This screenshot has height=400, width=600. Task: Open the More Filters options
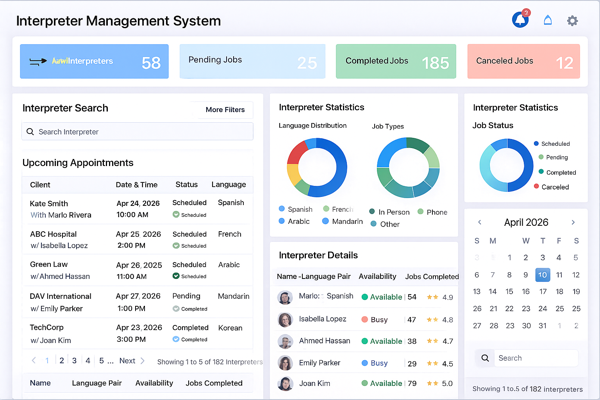coord(225,109)
